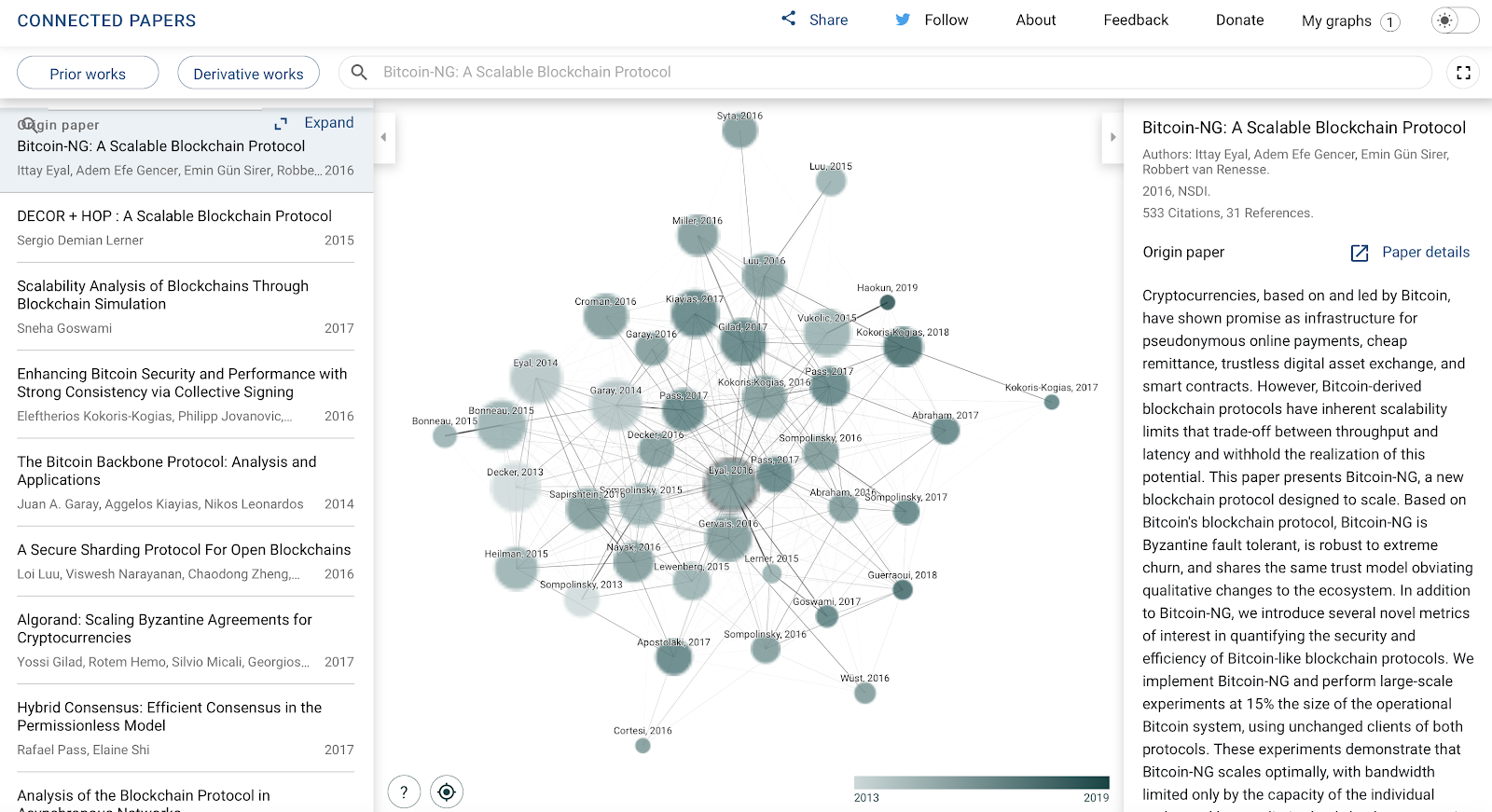The width and height of the screenshot is (1492, 812).
Task: Select A Secure Sharding Protocol paper
Action: (186, 561)
